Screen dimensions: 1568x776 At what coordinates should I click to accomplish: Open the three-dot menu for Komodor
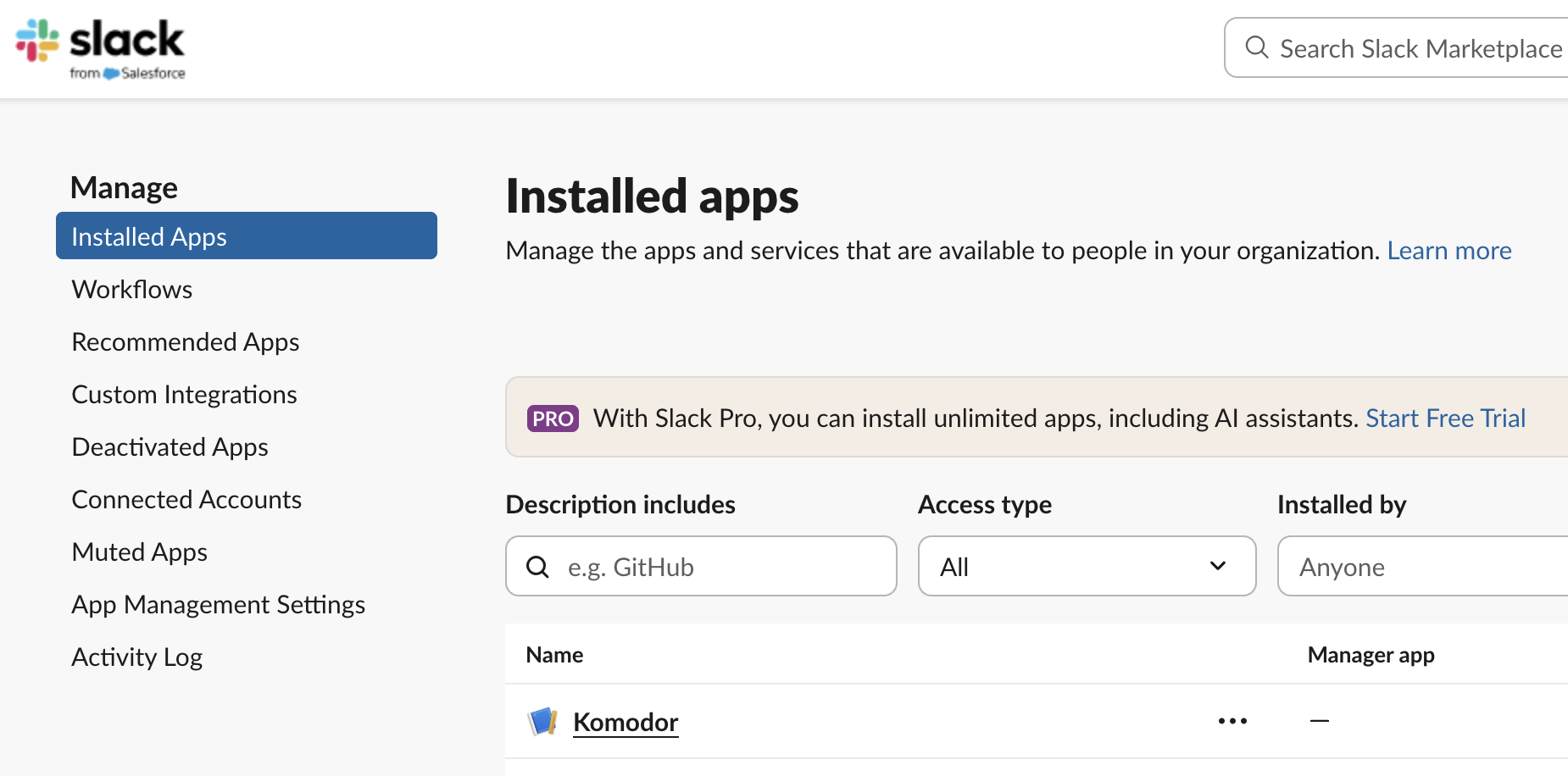[1232, 721]
